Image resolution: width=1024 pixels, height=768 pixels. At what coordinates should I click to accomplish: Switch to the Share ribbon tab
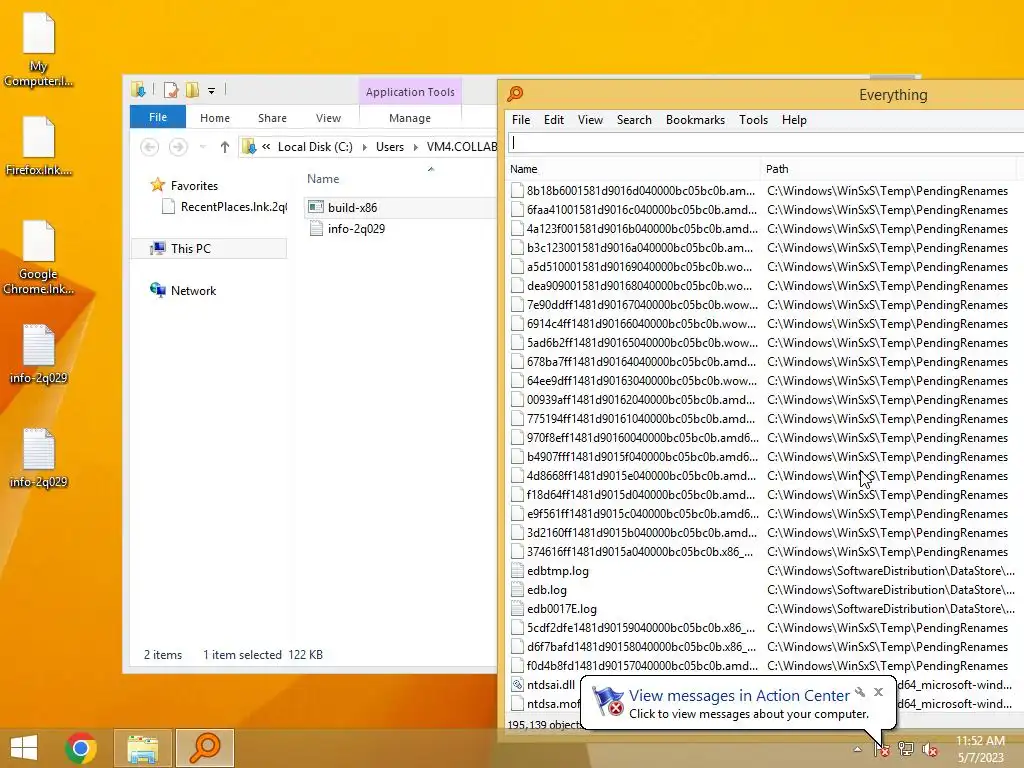pyautogui.click(x=272, y=118)
